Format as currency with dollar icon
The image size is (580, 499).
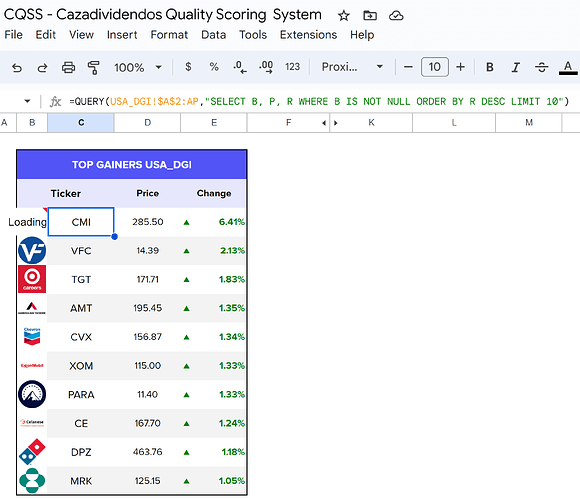point(188,67)
